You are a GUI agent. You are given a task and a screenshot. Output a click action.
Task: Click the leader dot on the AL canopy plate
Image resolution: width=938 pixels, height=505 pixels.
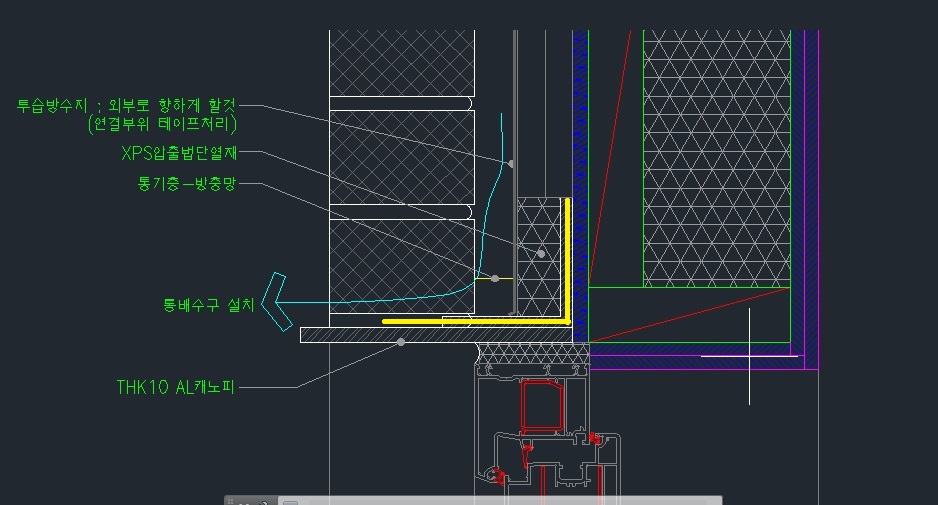point(400,342)
